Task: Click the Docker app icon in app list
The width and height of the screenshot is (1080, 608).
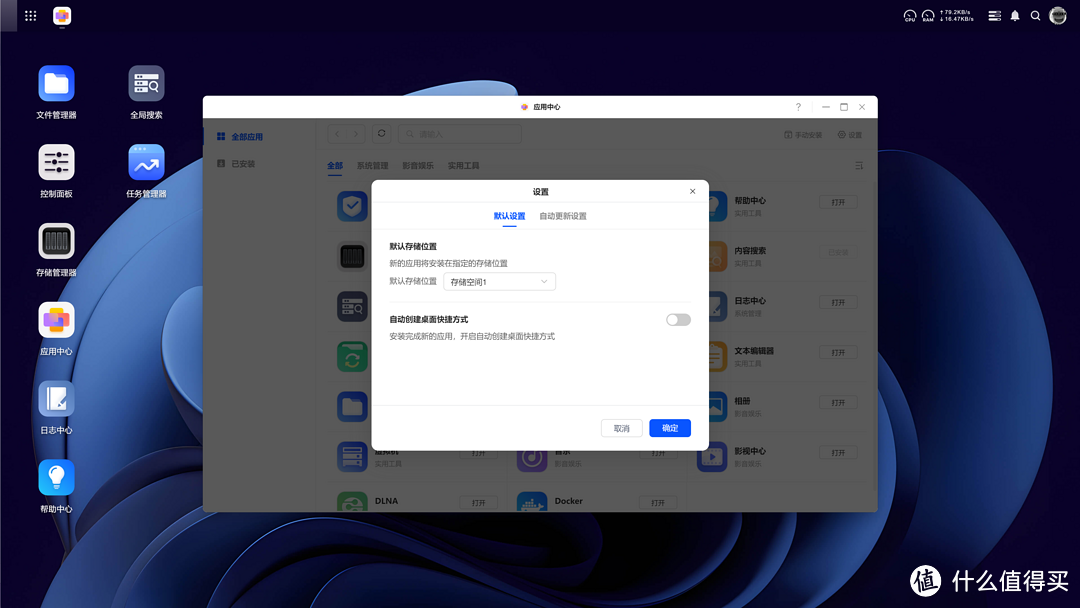Action: point(532,503)
